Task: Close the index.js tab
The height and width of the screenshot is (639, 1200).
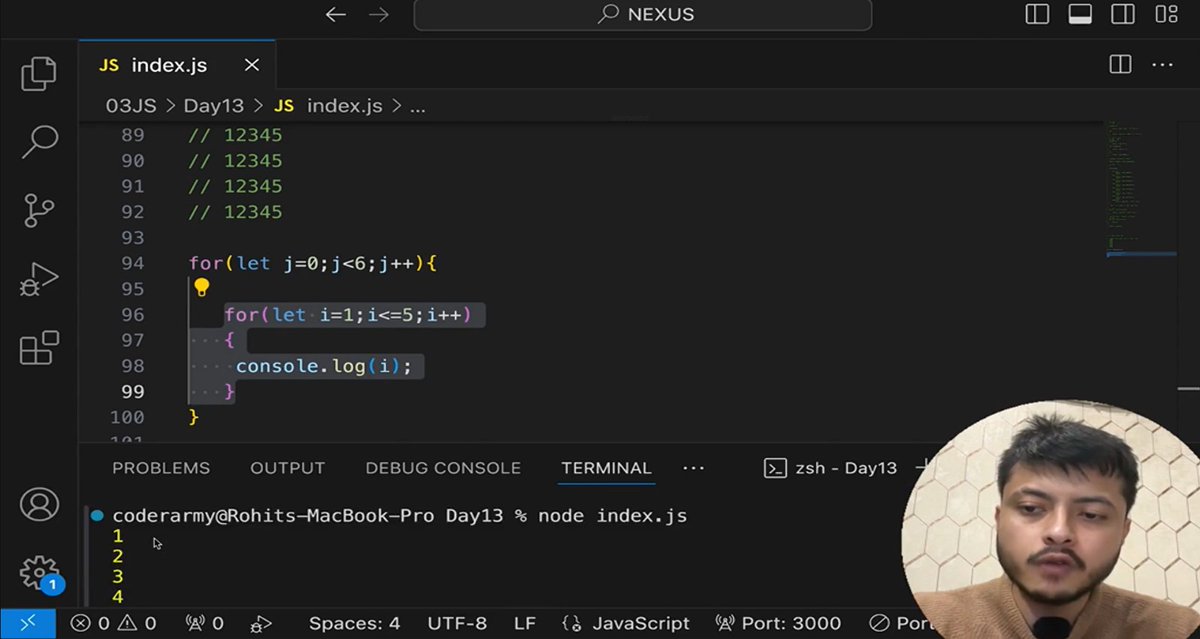Action: click(x=252, y=65)
